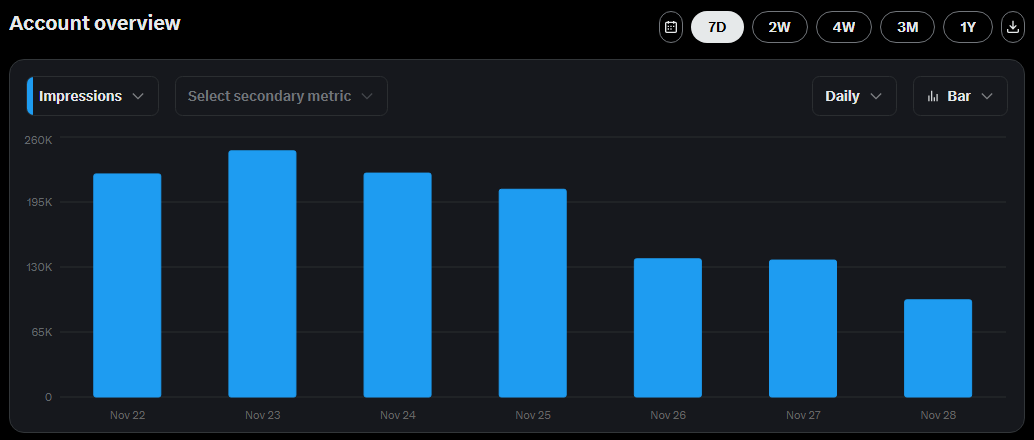The width and height of the screenshot is (1034, 440).
Task: Open the custom date range calendar
Action: (x=671, y=27)
